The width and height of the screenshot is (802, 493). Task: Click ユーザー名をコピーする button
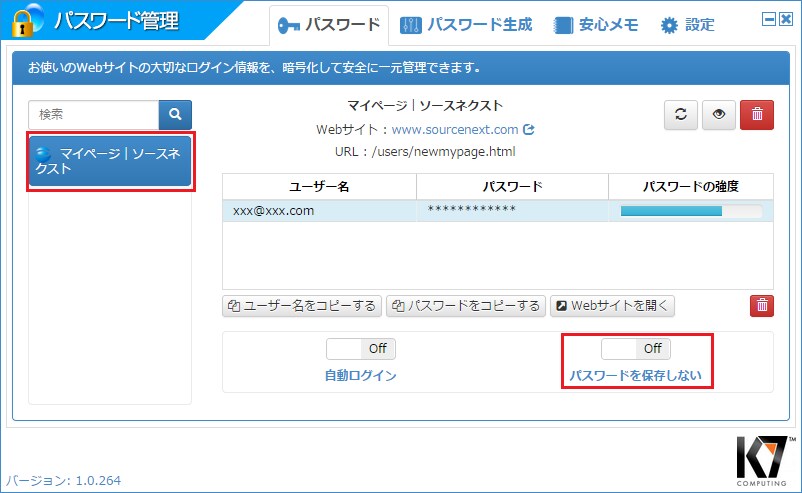[x=302, y=306]
